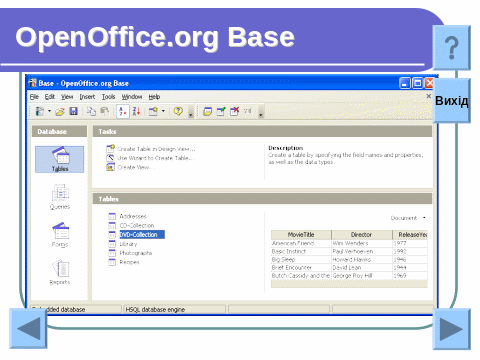Image resolution: width=480 pixels, height=360 pixels.
Task: Click the Create View task
Action: click(x=131, y=167)
